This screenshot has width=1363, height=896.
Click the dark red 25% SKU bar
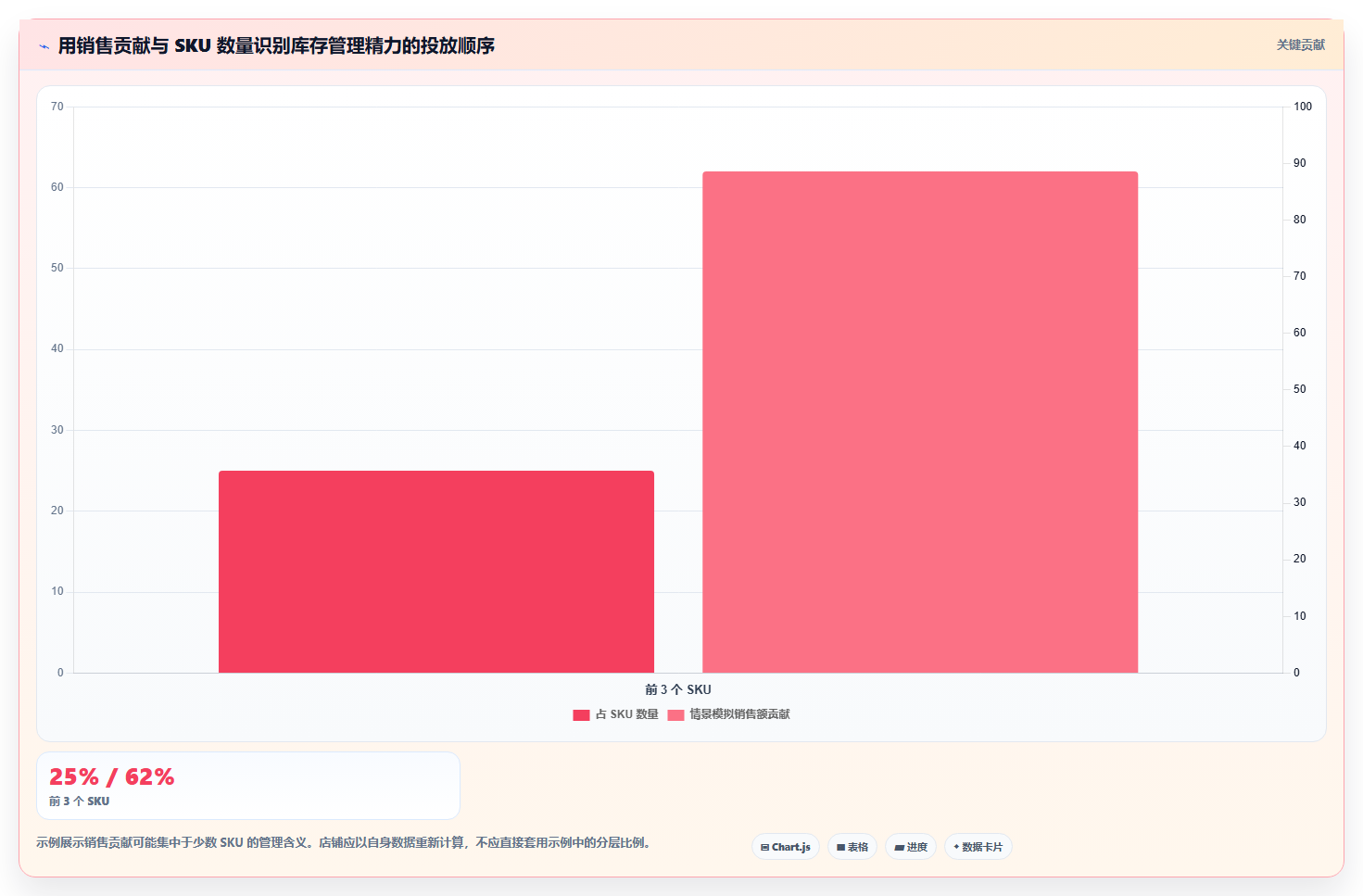pos(436,572)
